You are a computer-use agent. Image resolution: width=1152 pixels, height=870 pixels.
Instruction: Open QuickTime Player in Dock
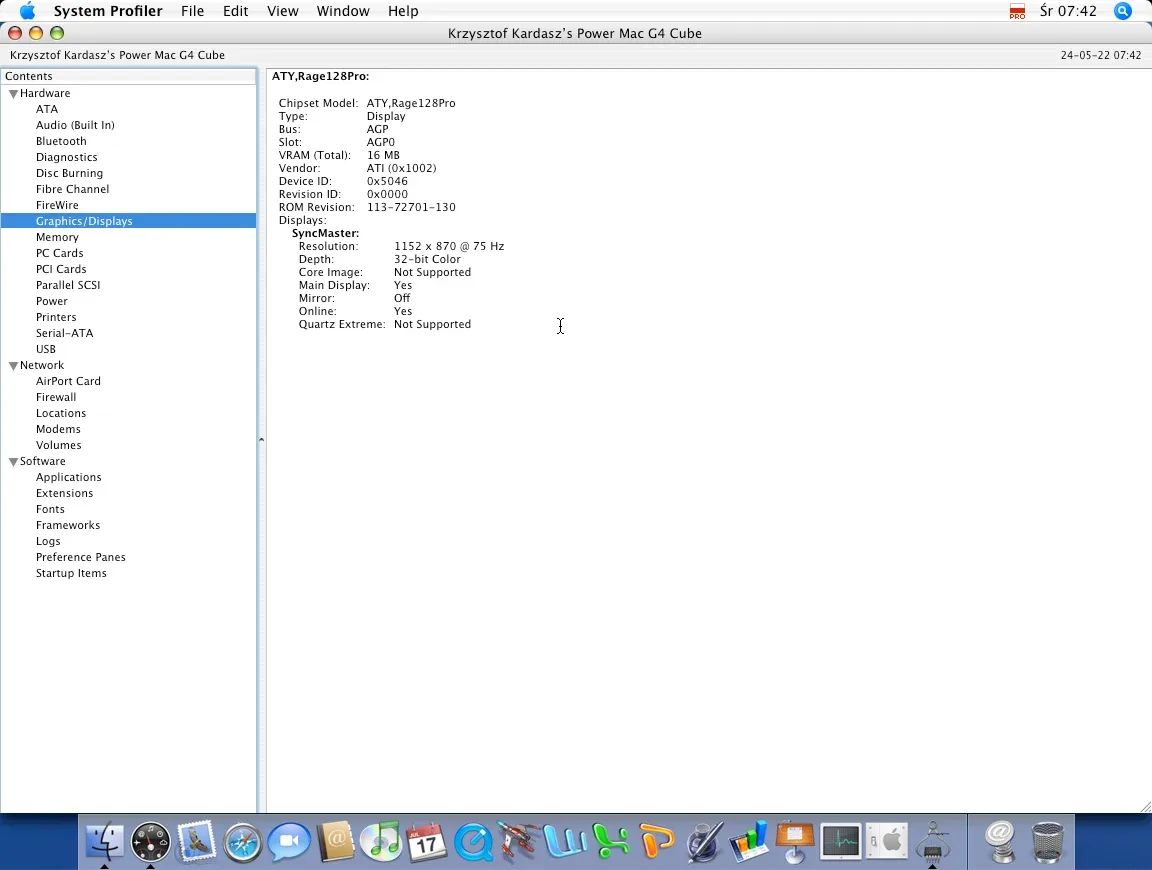(473, 841)
